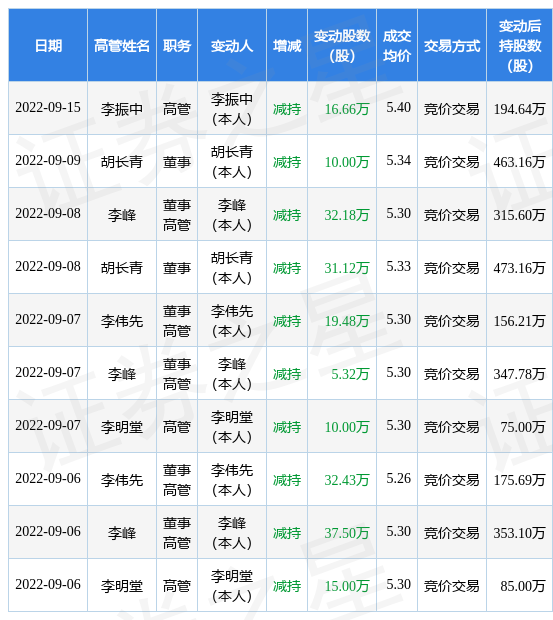Click 16.66万 green share change value

coord(347,109)
